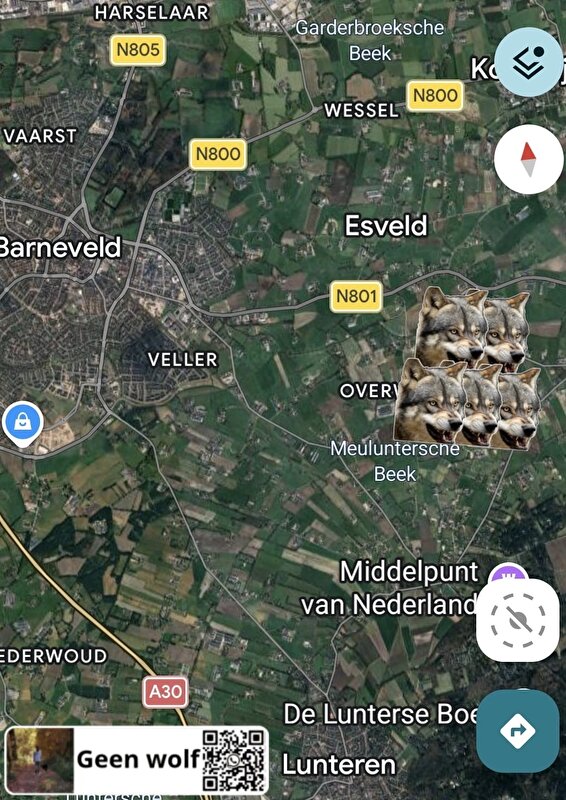
Task: Click the N800 badge near Wessel
Action: tap(435, 95)
